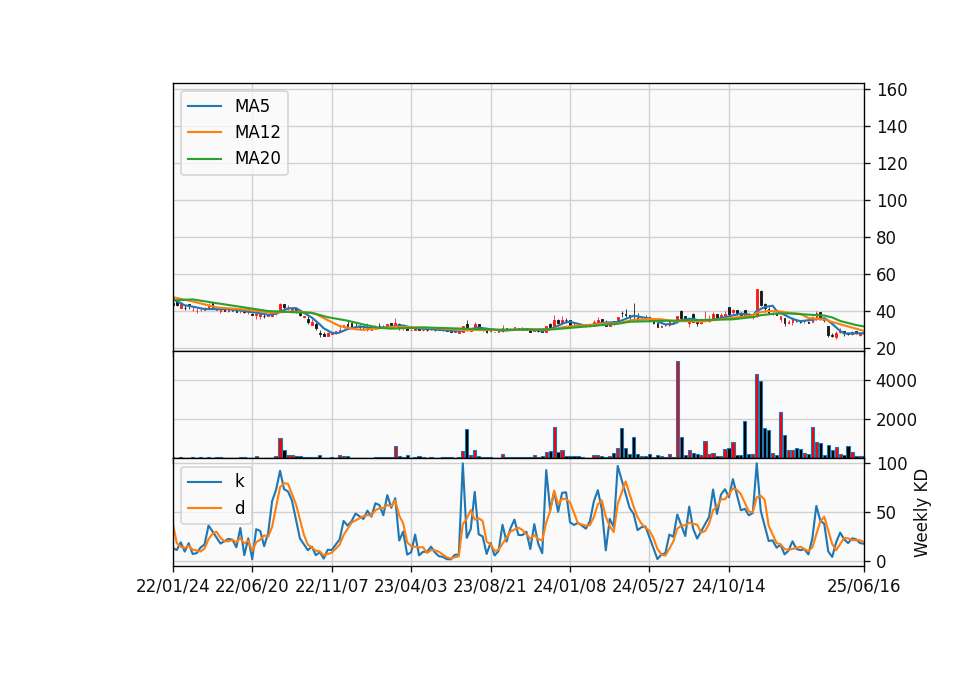Click the tallest volume bar

(678, 410)
